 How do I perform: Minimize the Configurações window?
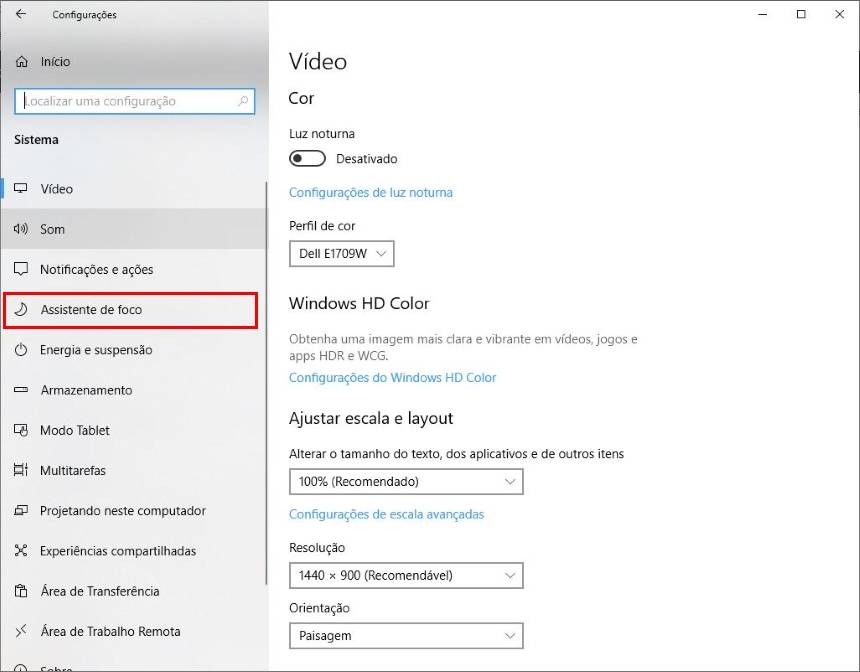click(762, 14)
